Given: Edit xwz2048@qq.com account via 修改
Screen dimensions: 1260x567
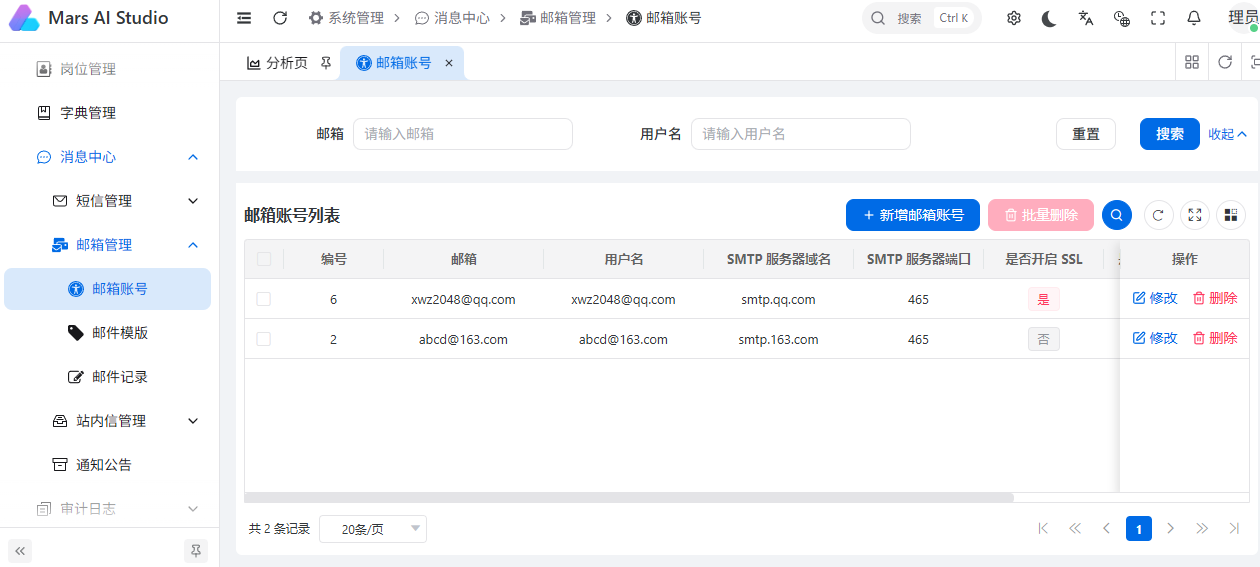Looking at the screenshot, I should [1155, 298].
